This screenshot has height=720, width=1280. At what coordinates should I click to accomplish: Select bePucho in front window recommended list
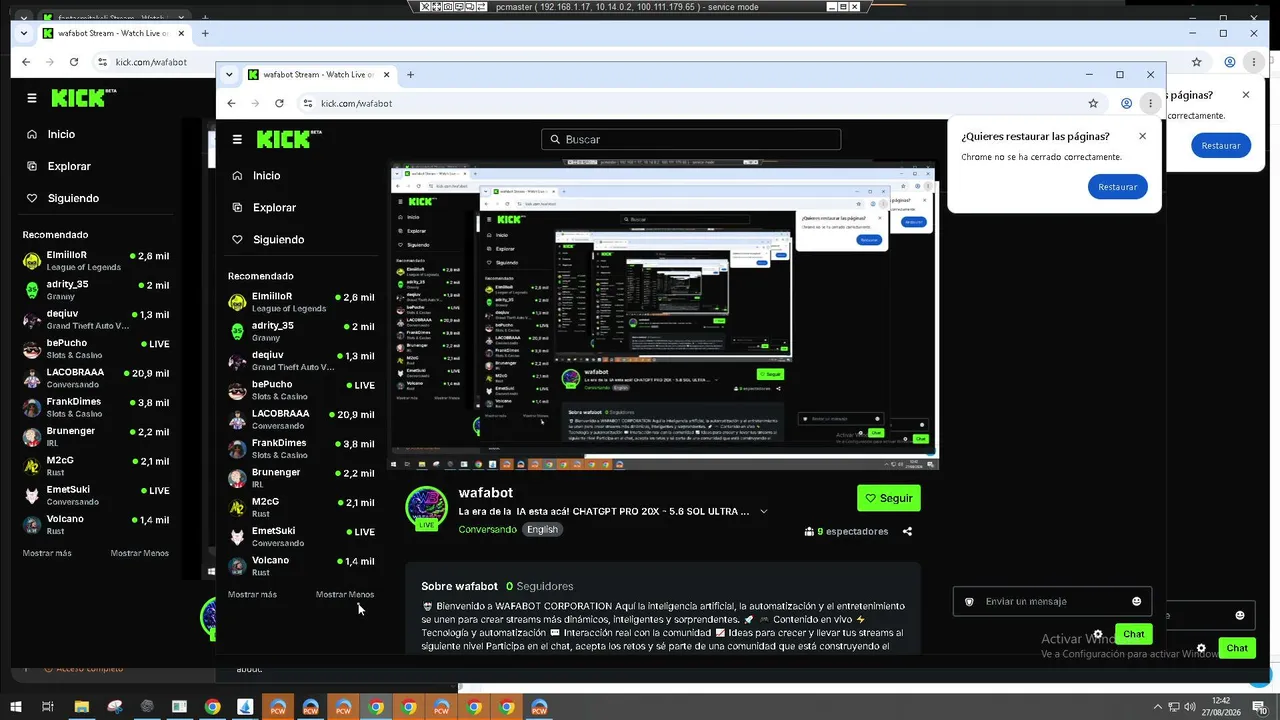click(x=301, y=390)
